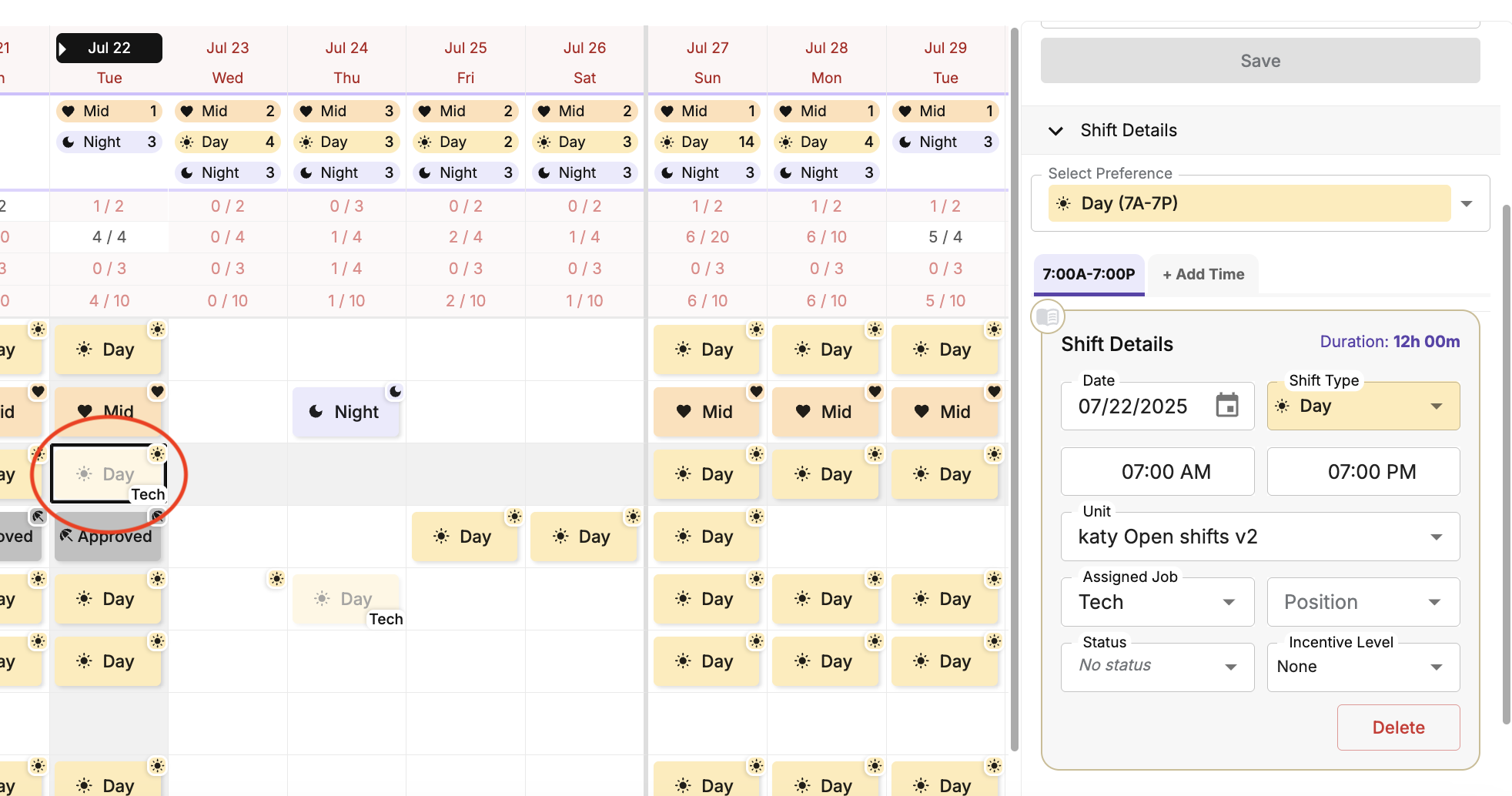
Task: Open the Incentive Level dropdown showing None
Action: 1363,667
